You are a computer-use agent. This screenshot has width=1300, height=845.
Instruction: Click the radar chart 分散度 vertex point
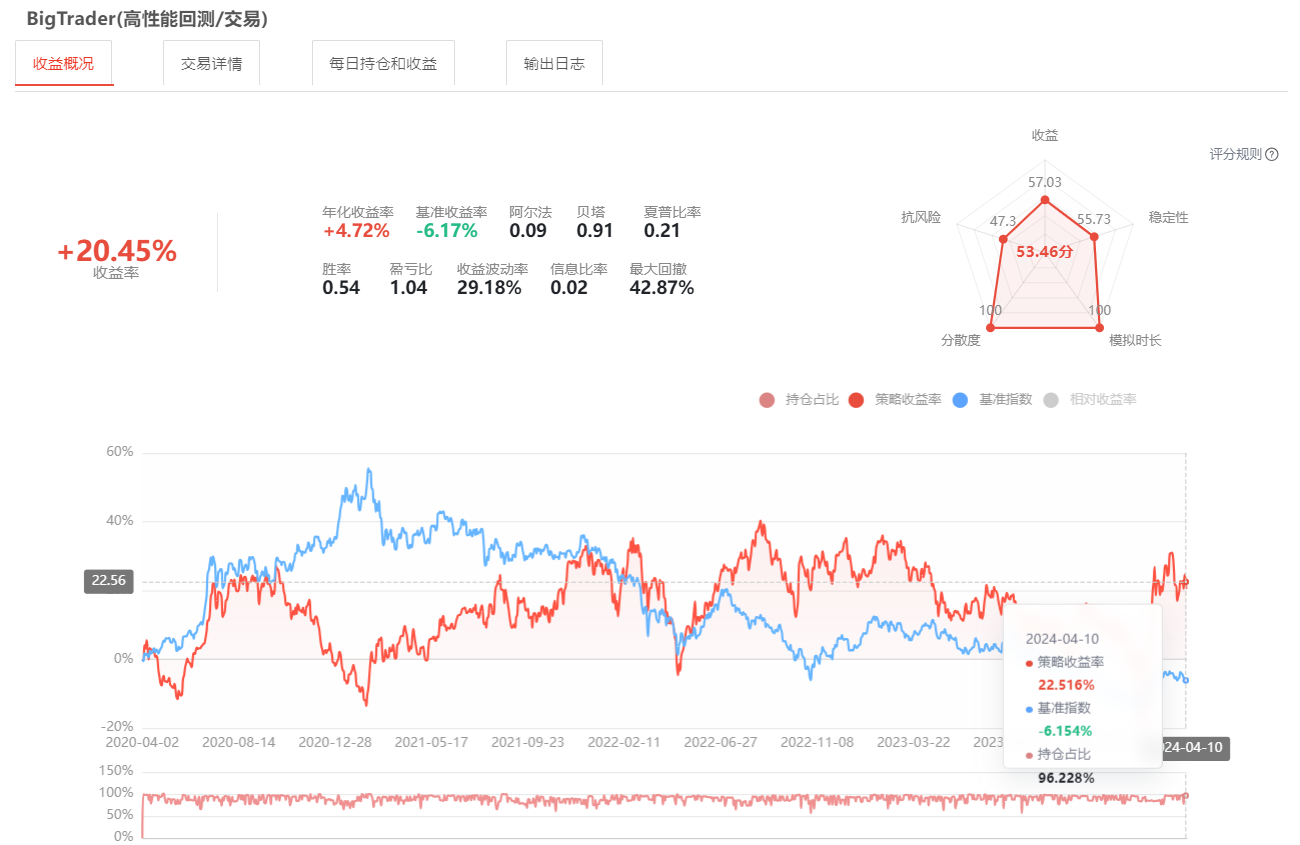(990, 327)
